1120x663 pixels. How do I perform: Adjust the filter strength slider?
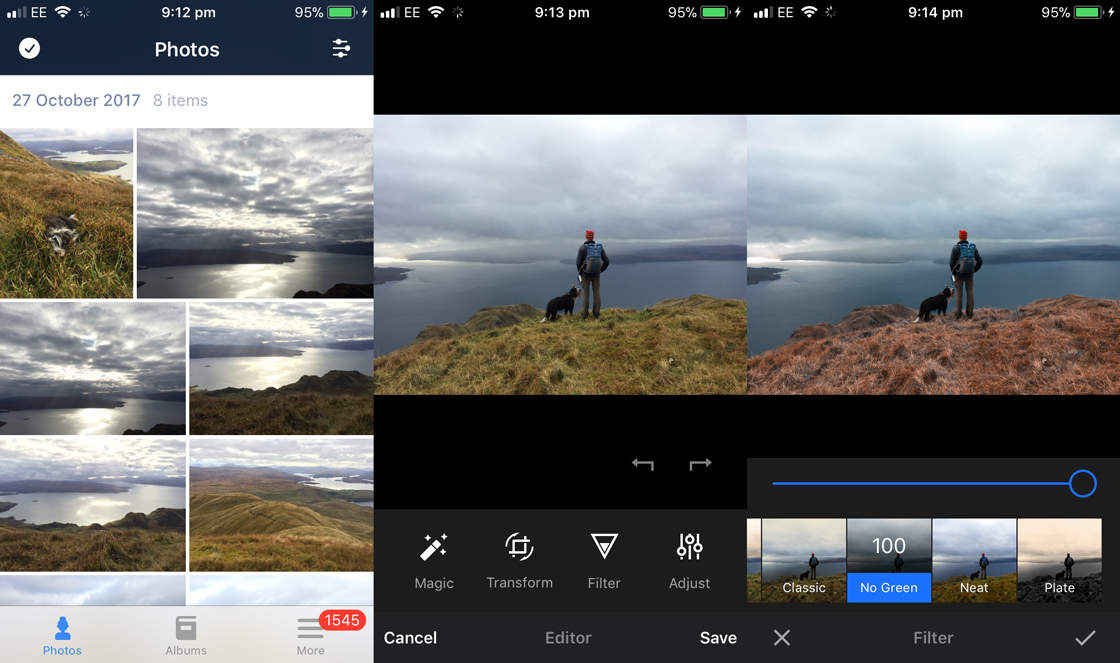[1082, 483]
